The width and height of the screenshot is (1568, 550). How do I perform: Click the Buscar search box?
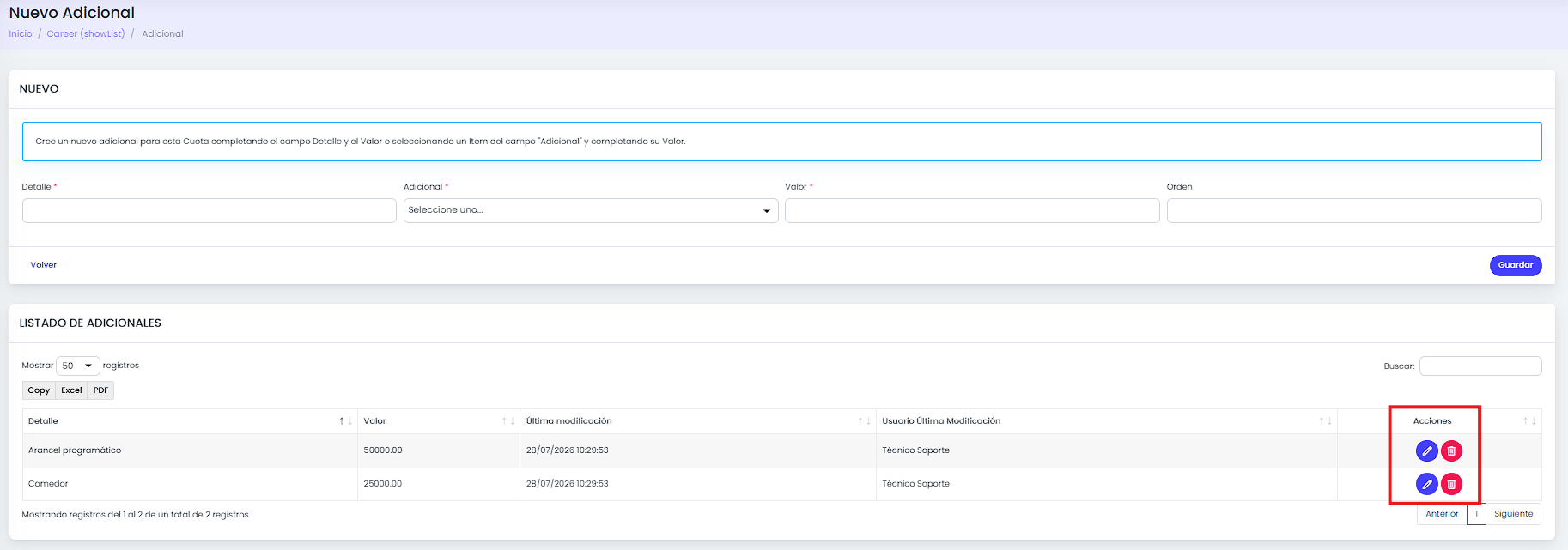pyautogui.click(x=1480, y=366)
